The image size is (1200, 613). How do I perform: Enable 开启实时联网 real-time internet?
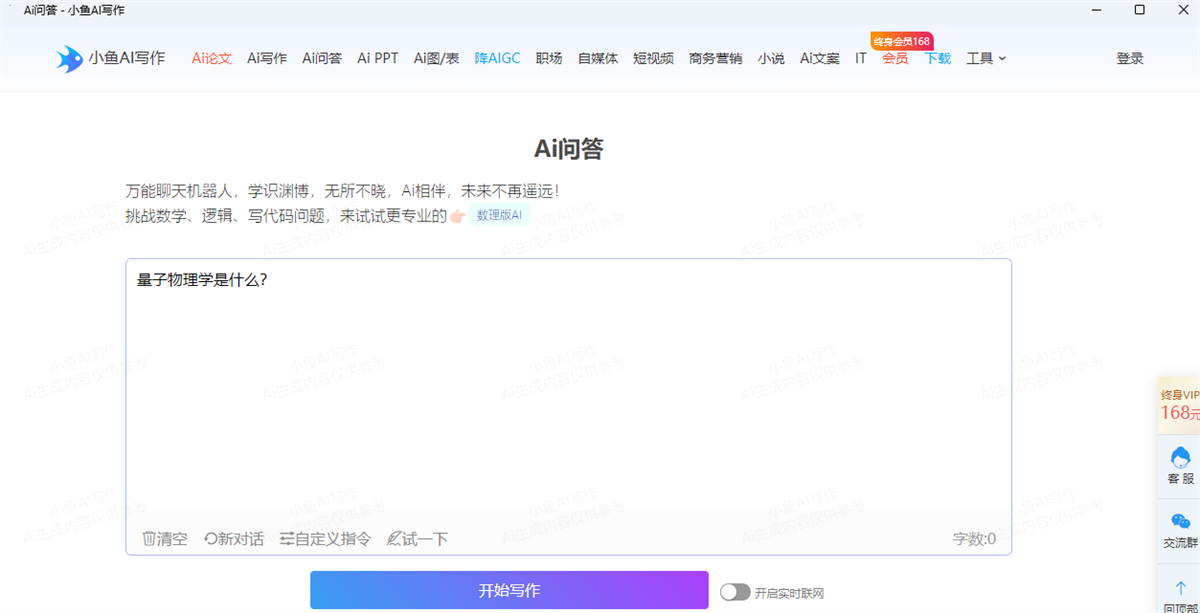pyautogui.click(x=737, y=591)
